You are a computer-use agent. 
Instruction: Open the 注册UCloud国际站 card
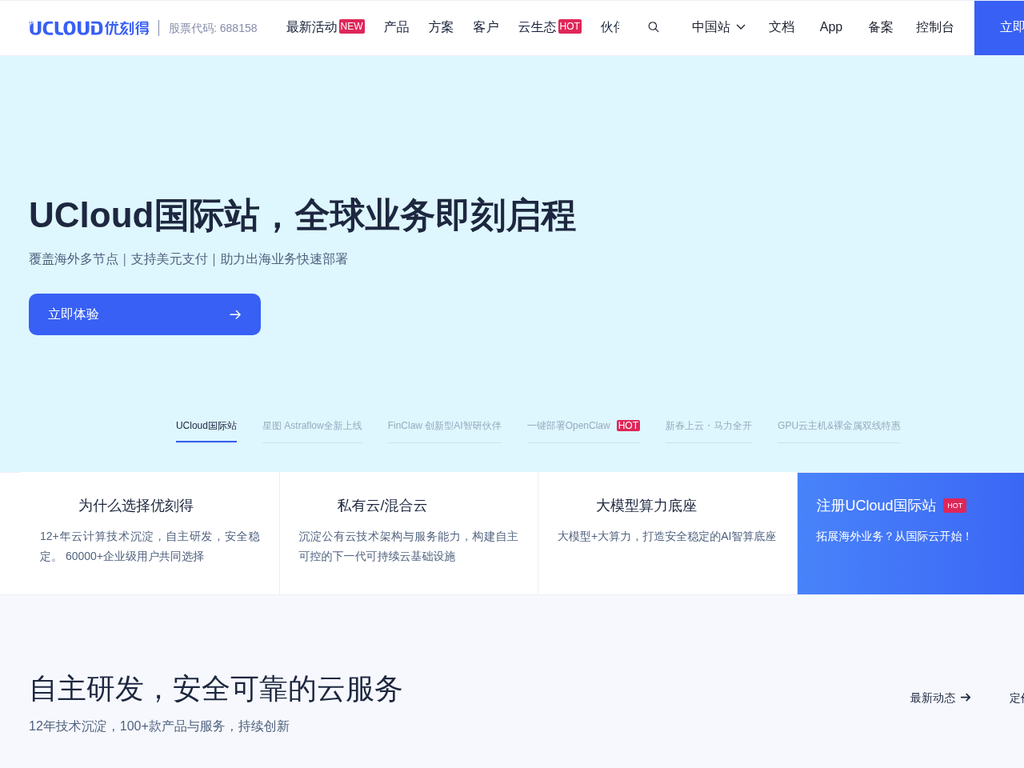(x=910, y=533)
